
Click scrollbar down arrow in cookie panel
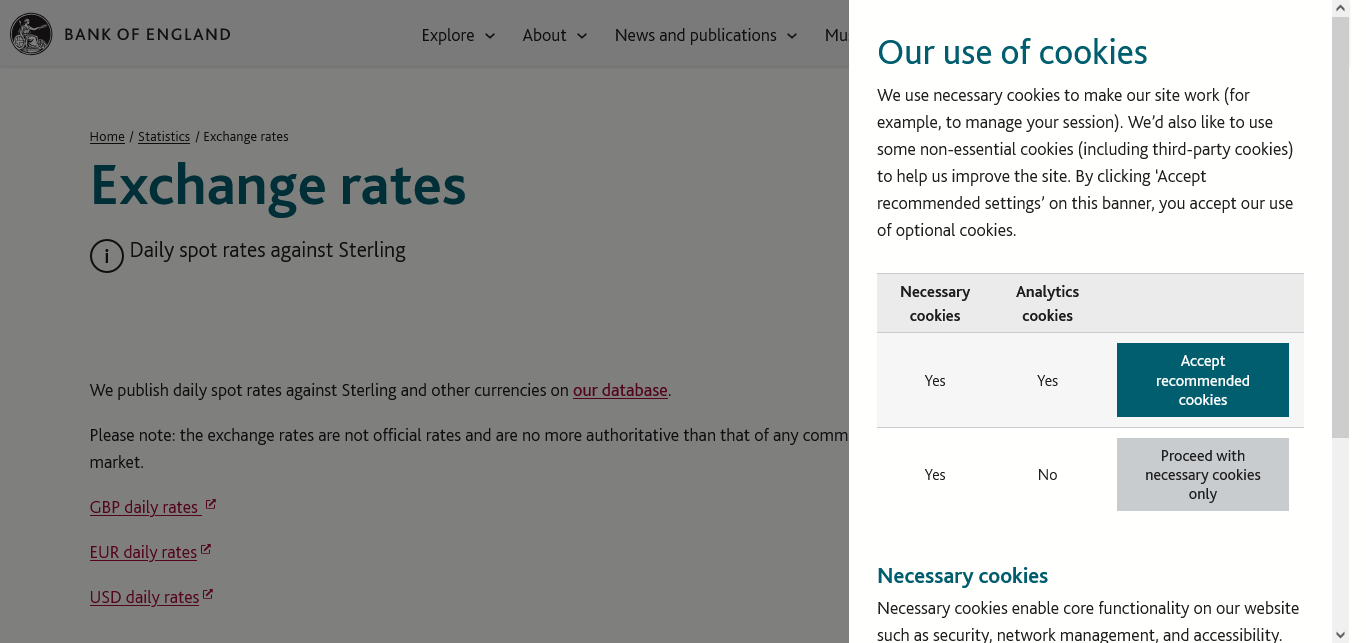click(1341, 634)
